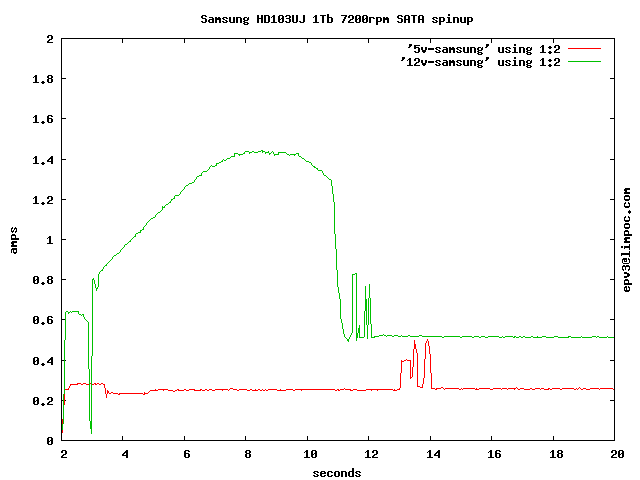Click the y-axis value 1.8

[x=43, y=79]
